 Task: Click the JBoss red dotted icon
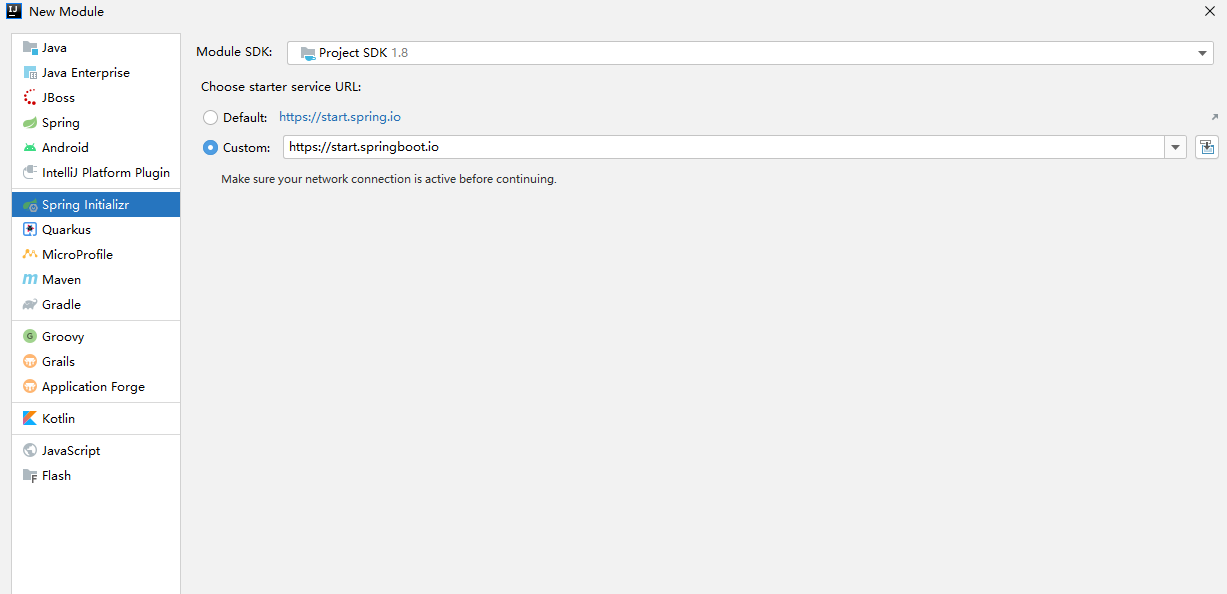(x=30, y=97)
